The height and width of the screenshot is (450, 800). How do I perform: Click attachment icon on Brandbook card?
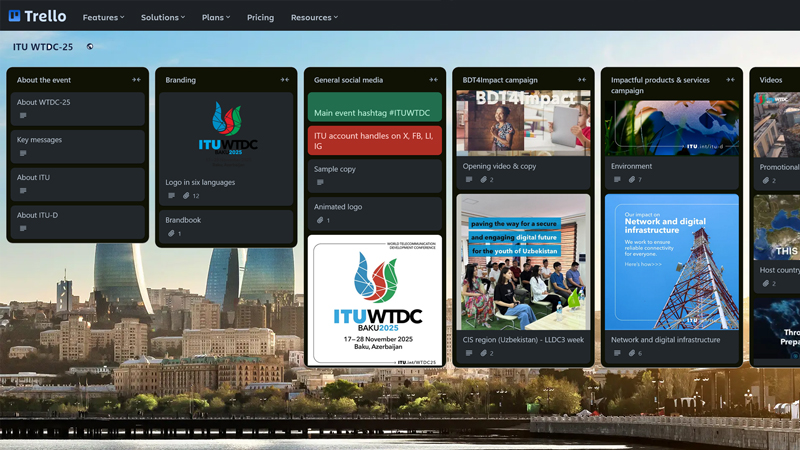coord(171,233)
